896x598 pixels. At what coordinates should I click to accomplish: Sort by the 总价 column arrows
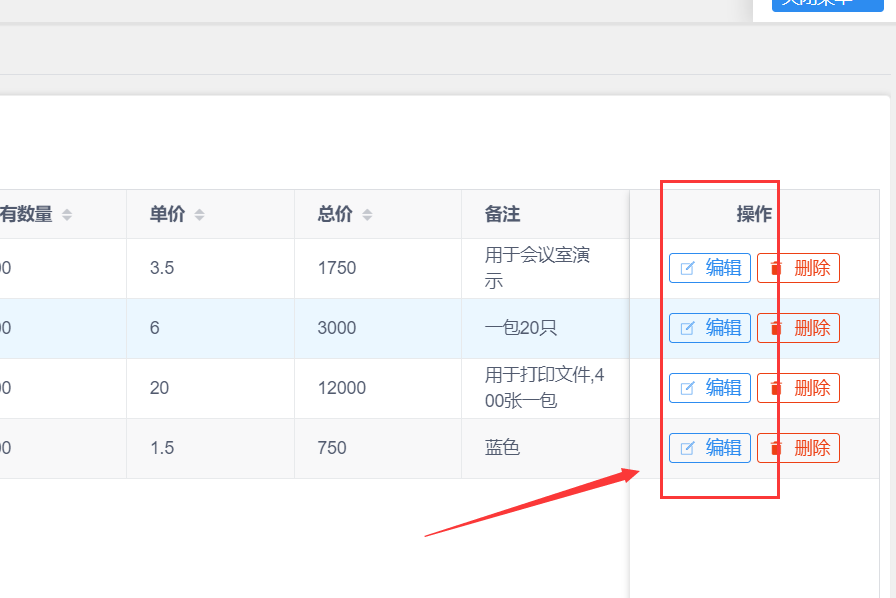tap(367, 215)
